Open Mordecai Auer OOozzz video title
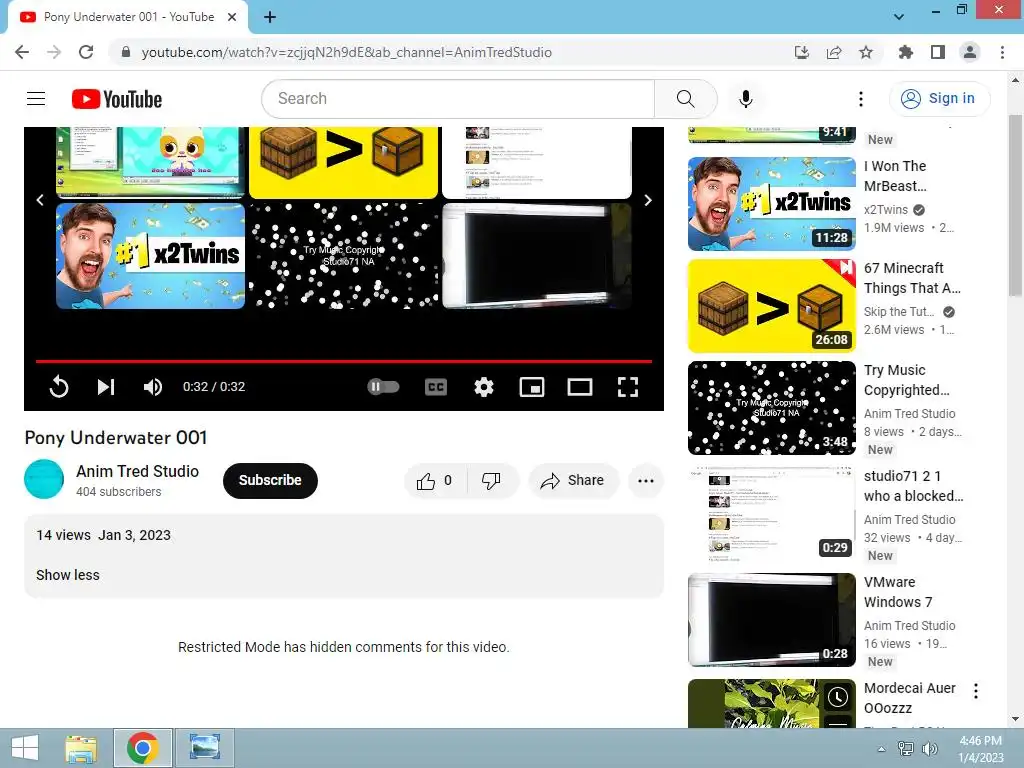 point(909,697)
